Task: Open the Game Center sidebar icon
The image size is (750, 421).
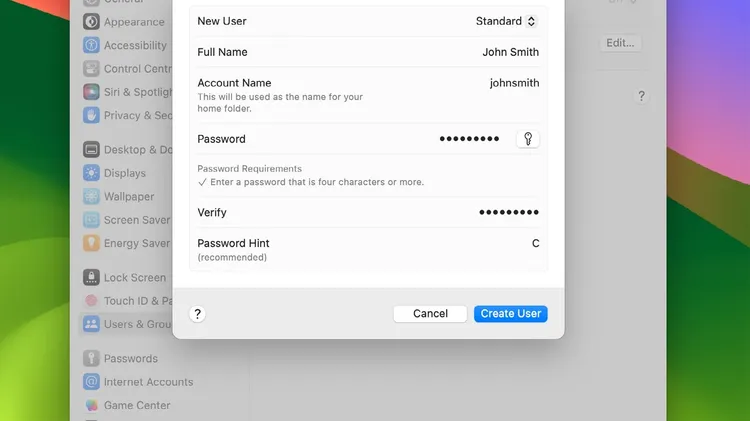Action: point(91,405)
